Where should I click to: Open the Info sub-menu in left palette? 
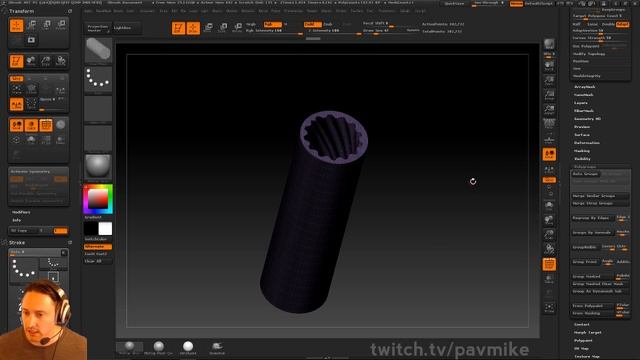tap(16, 220)
